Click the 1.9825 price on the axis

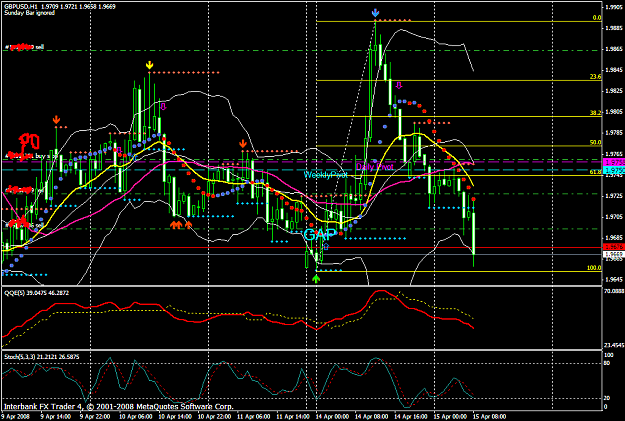pyautogui.click(x=615, y=91)
